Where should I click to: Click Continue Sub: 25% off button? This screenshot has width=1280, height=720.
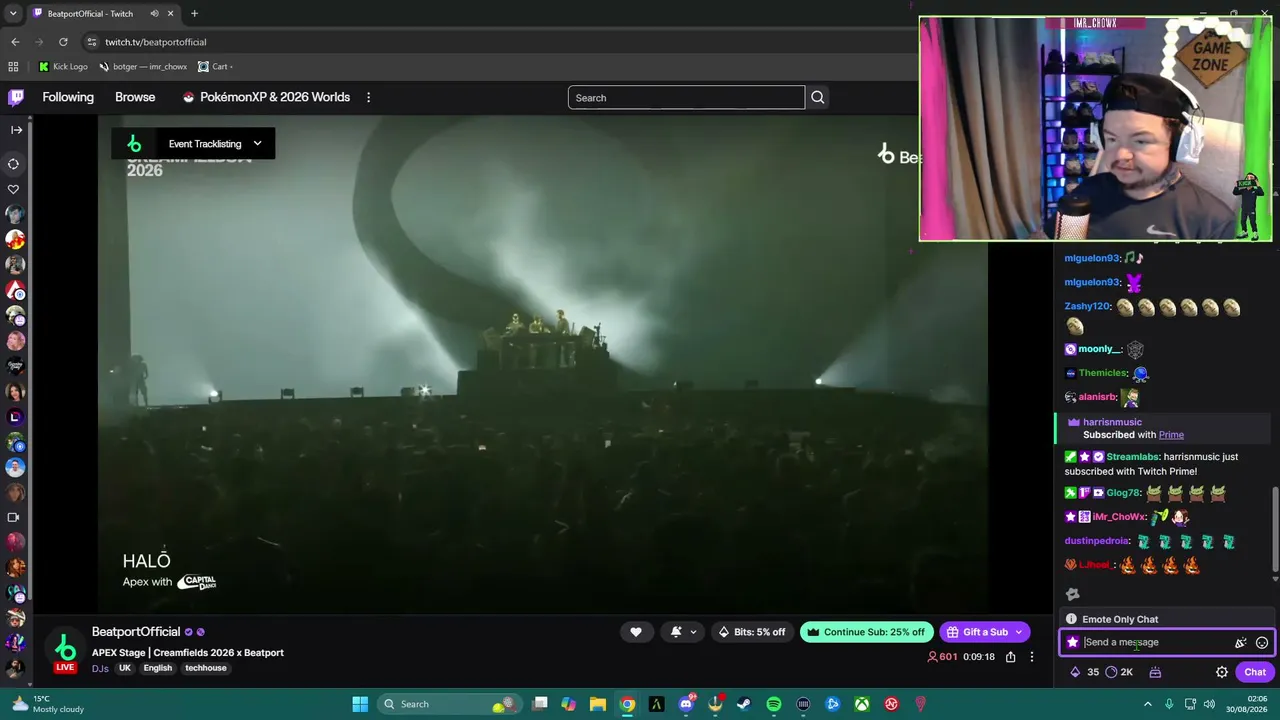(867, 632)
